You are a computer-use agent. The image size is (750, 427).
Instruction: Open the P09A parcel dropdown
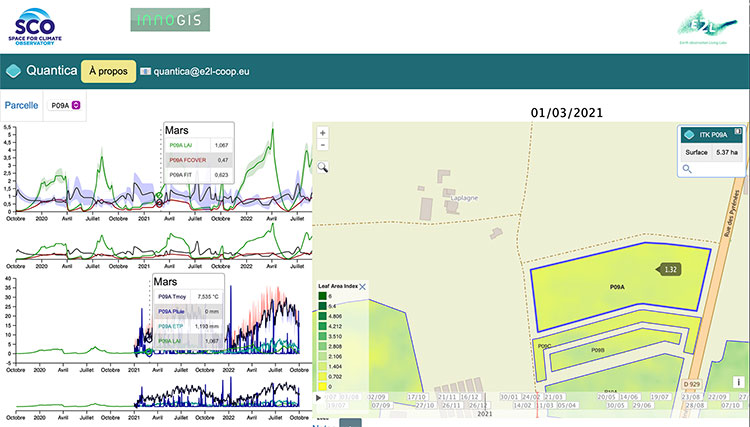(77, 104)
